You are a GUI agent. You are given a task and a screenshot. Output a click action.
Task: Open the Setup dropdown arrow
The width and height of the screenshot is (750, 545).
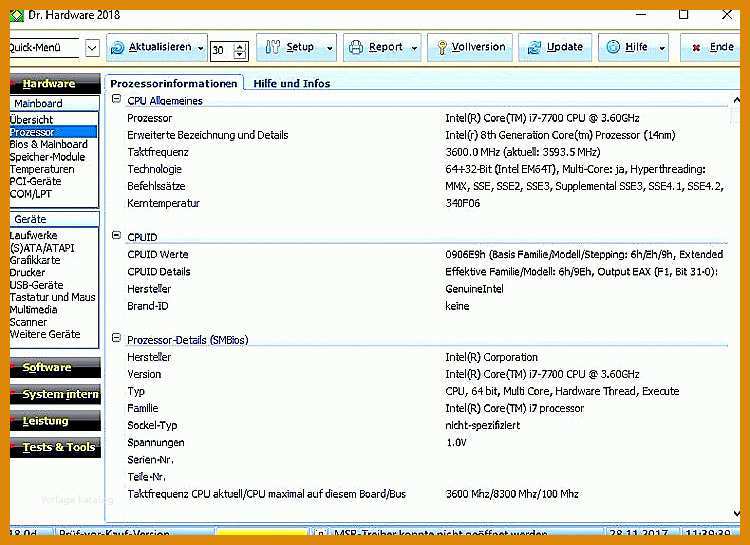329,48
